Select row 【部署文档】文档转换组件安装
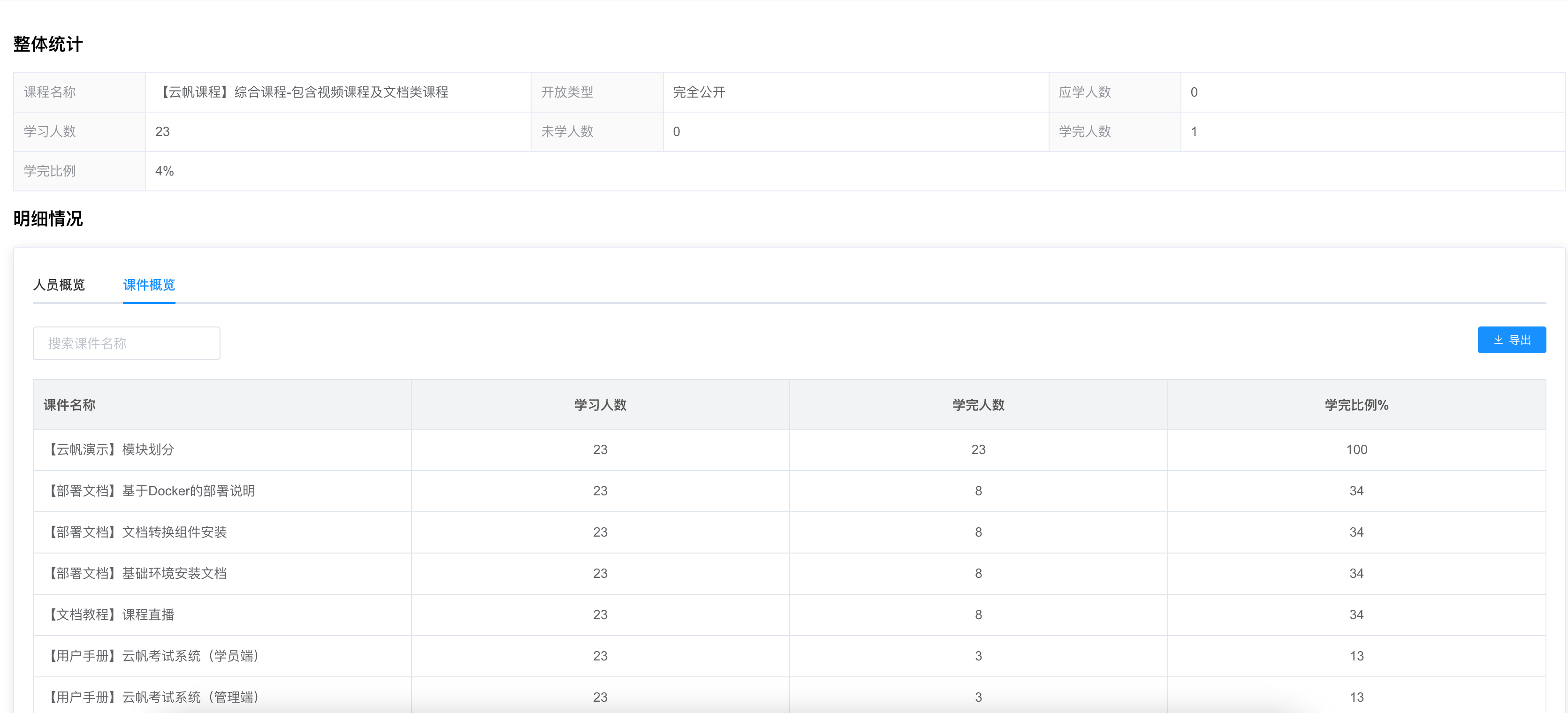The height and width of the screenshot is (713, 1568). click(x=790, y=532)
